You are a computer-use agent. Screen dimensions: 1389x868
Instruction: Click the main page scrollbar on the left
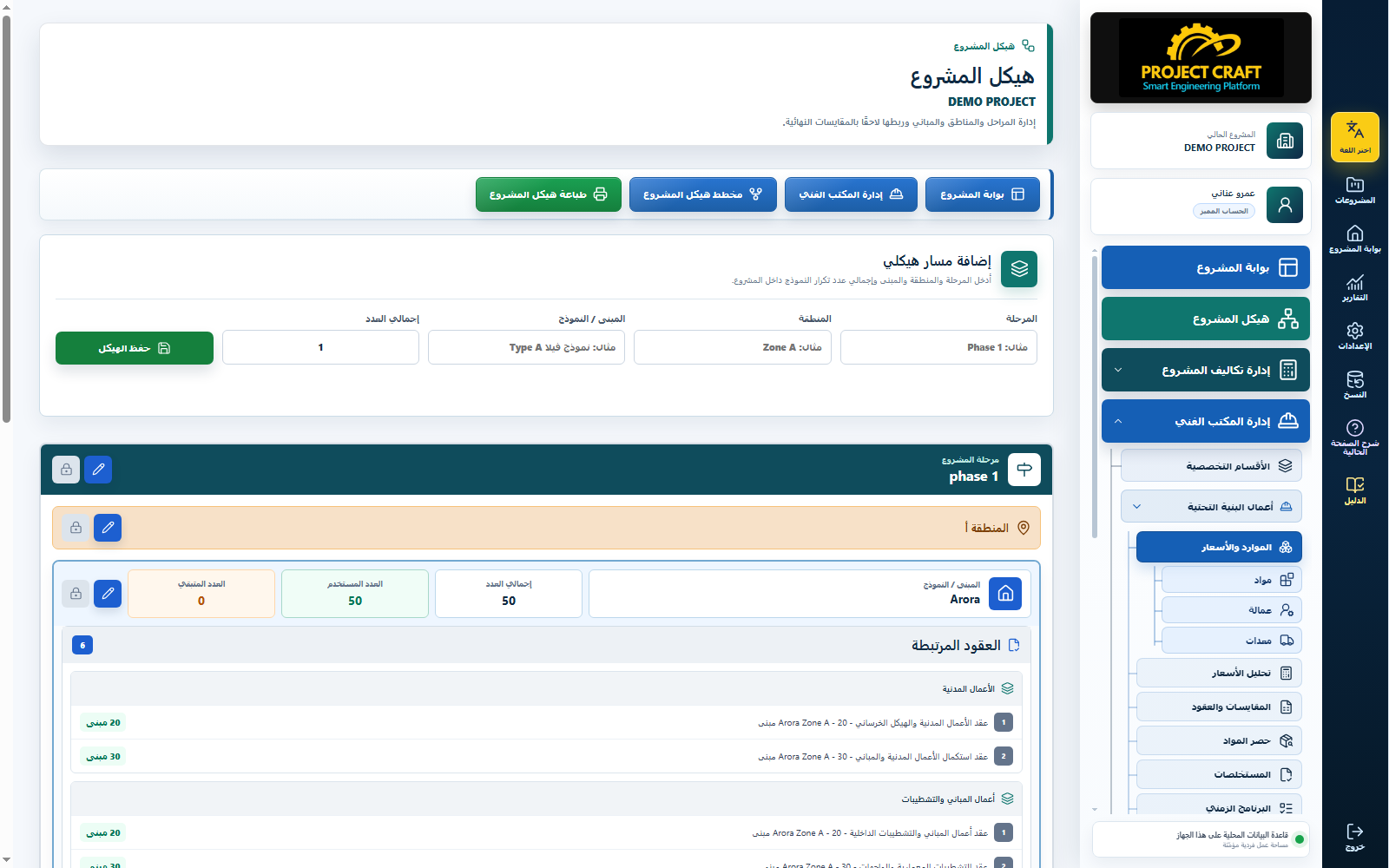pos(6,217)
